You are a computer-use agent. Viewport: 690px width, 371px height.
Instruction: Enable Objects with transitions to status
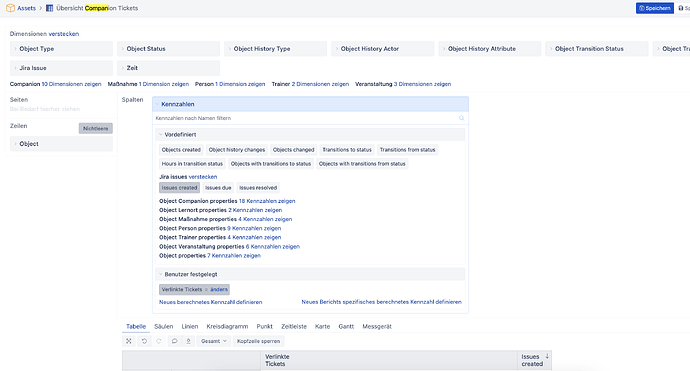tap(271, 164)
